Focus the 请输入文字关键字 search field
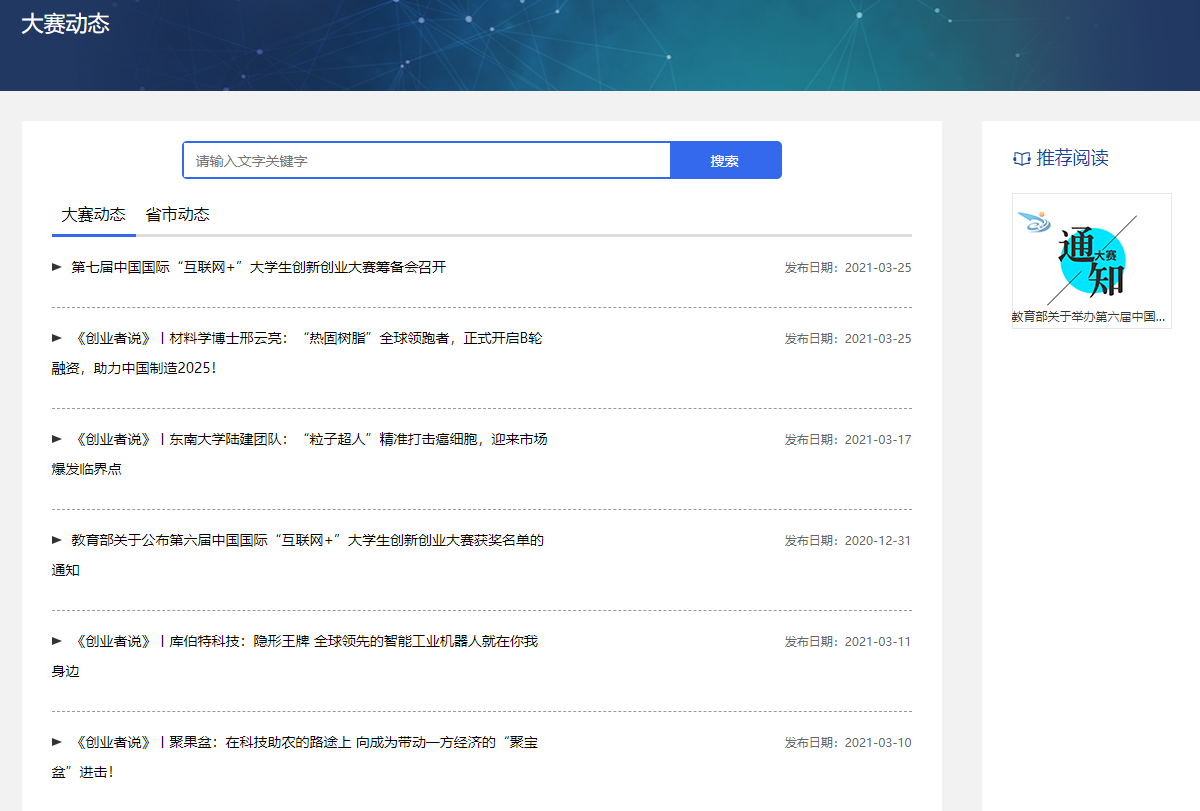The width and height of the screenshot is (1200, 811). (426, 161)
